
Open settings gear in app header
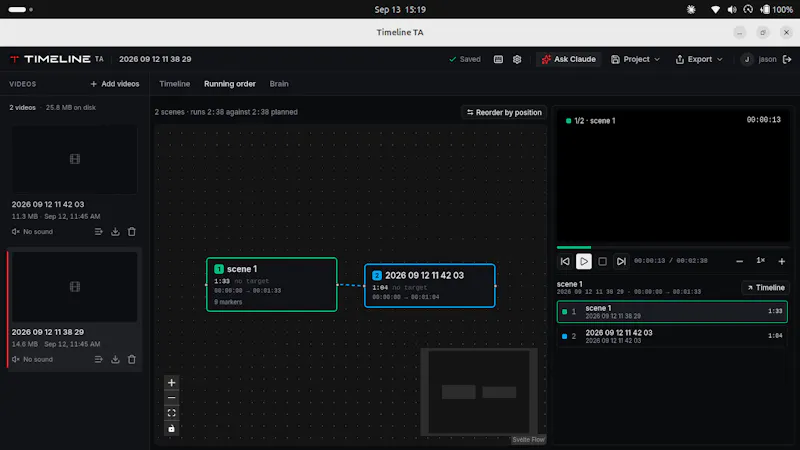[517, 59]
